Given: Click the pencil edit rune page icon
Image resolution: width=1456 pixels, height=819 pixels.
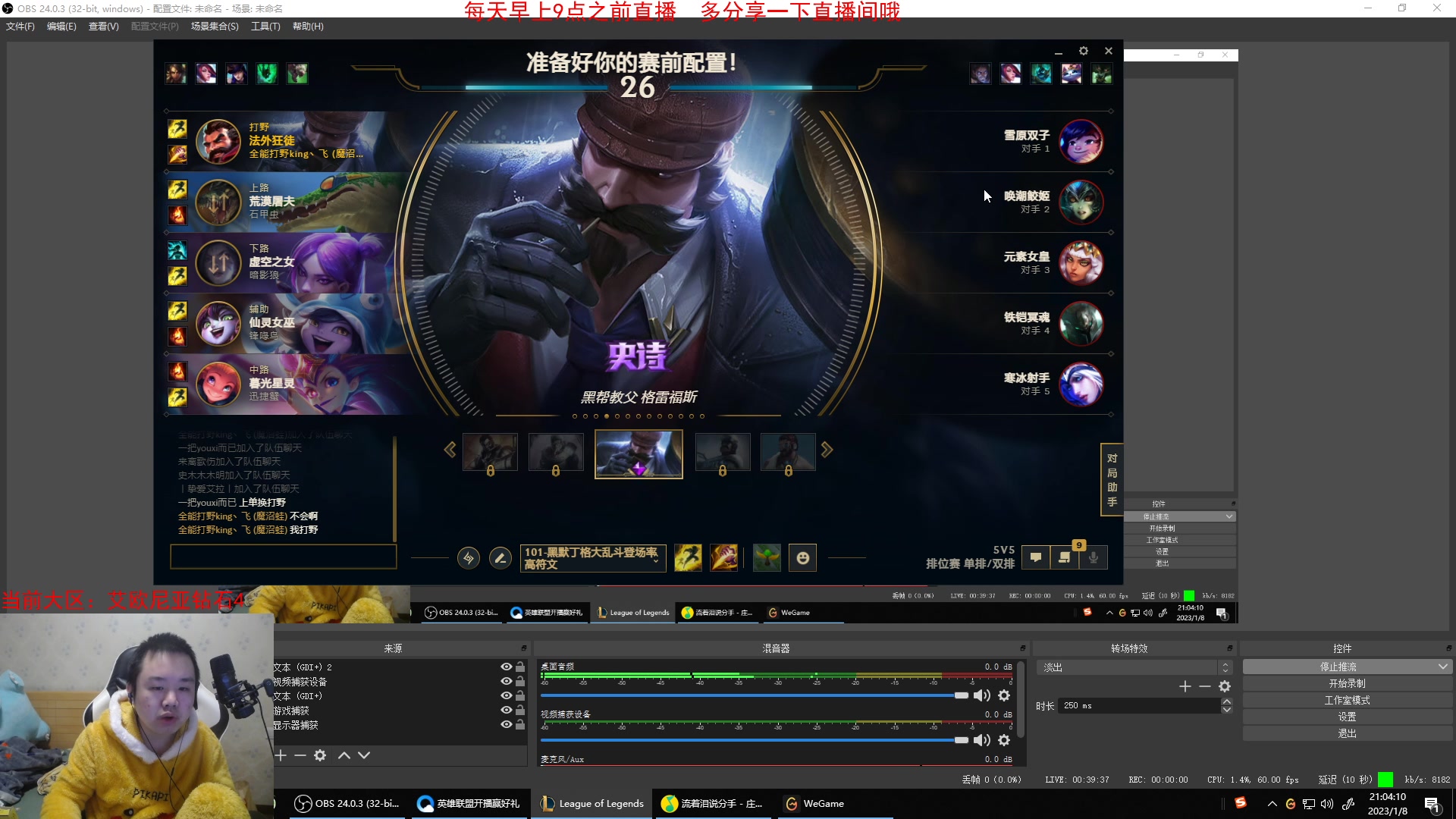Looking at the screenshot, I should pos(500,559).
